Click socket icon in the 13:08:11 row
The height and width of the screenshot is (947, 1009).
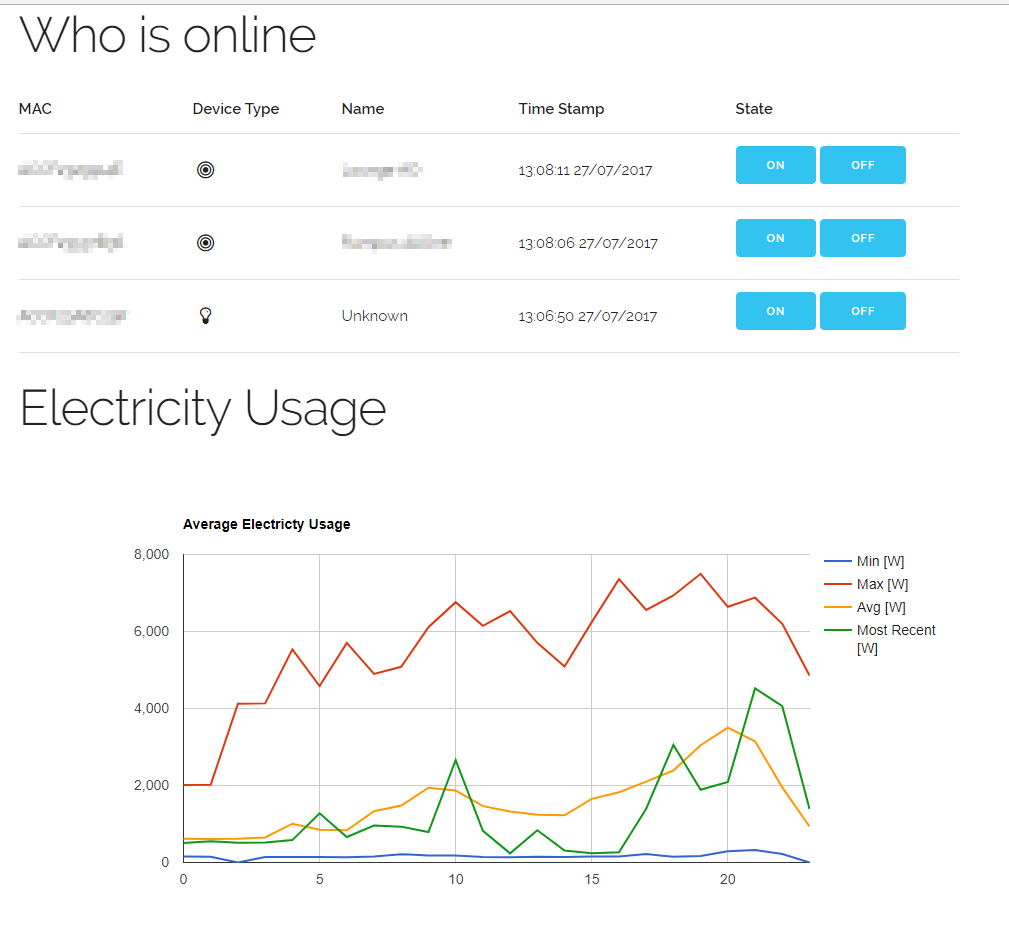pos(205,170)
